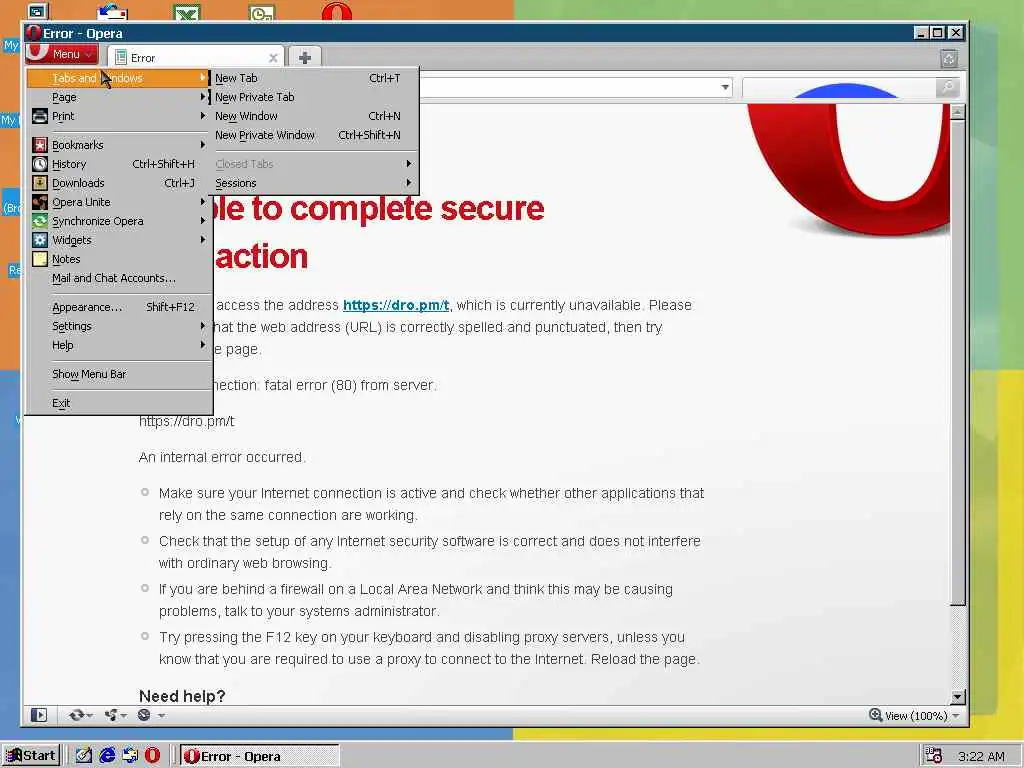The height and width of the screenshot is (768, 1024).
Task: Click the History clock icon
Action: [x=40, y=164]
